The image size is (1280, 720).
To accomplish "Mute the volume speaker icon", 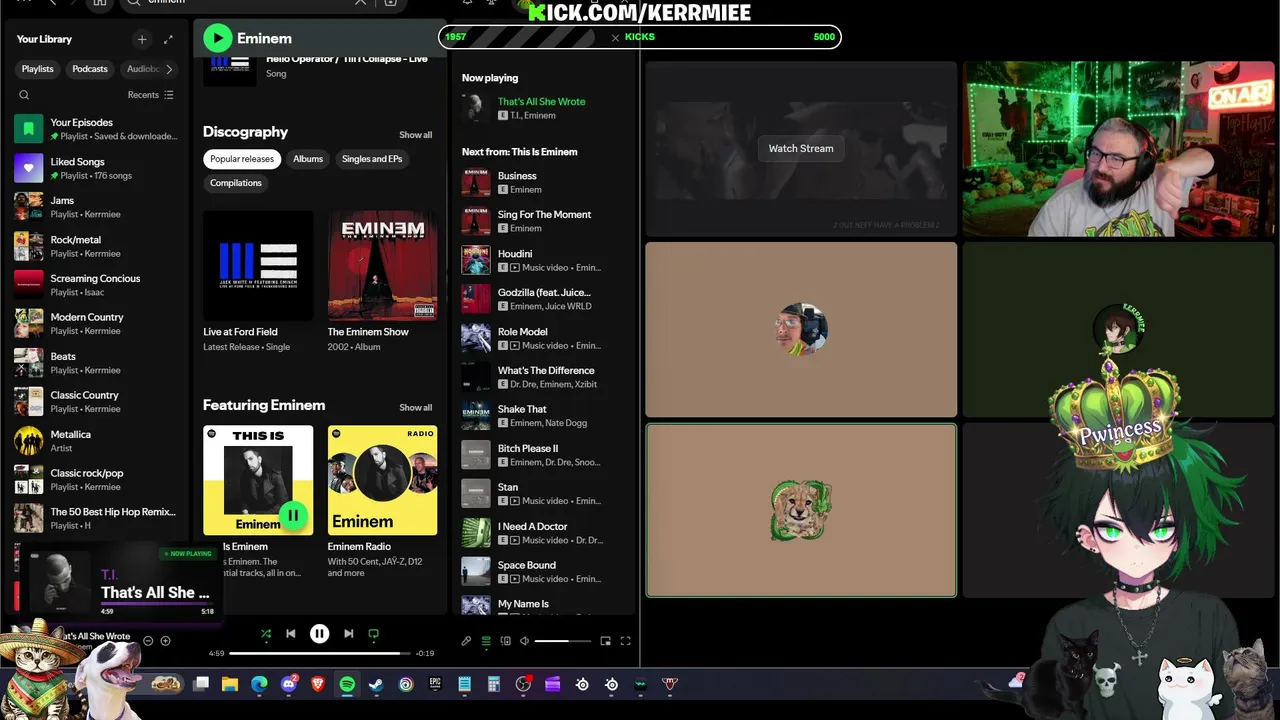I will [x=524, y=641].
